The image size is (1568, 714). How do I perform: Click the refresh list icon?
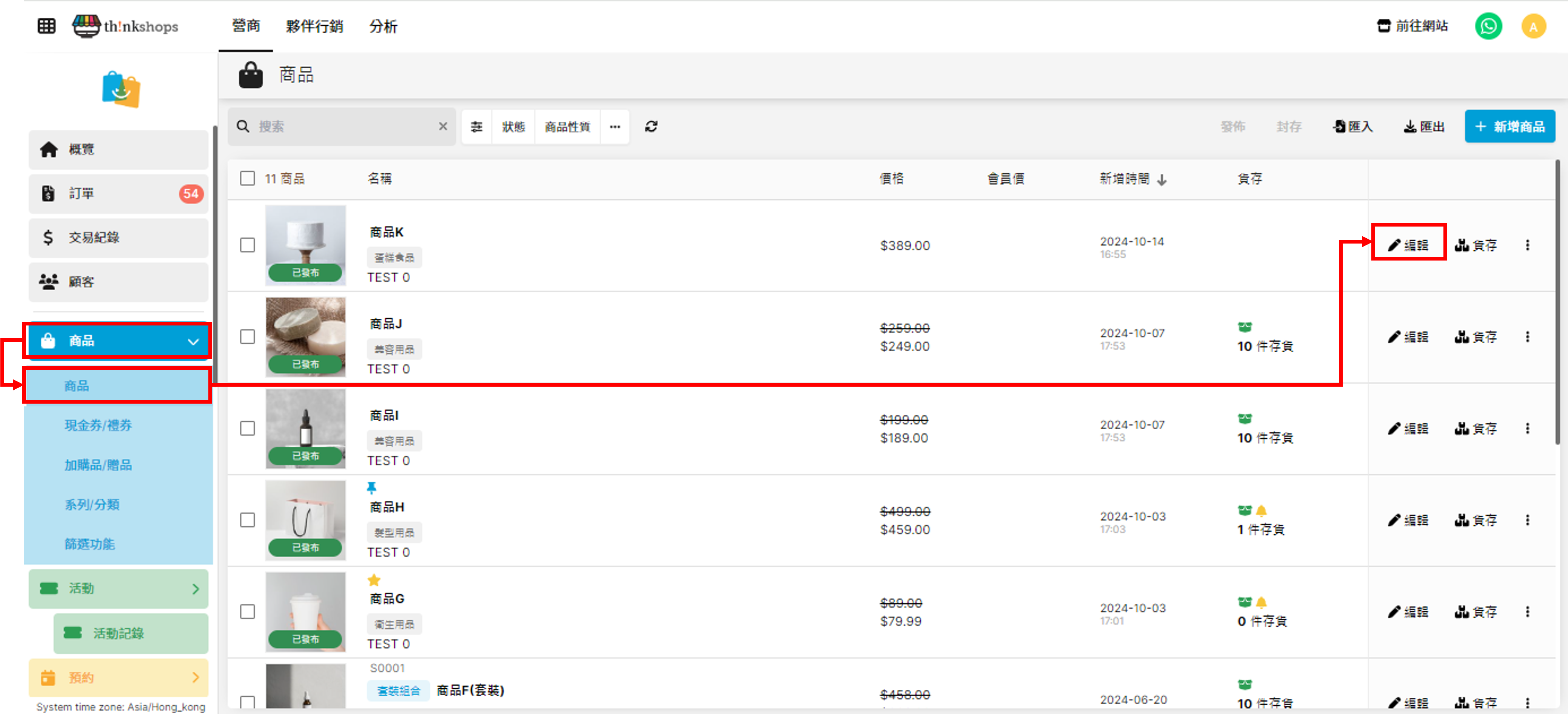[651, 126]
